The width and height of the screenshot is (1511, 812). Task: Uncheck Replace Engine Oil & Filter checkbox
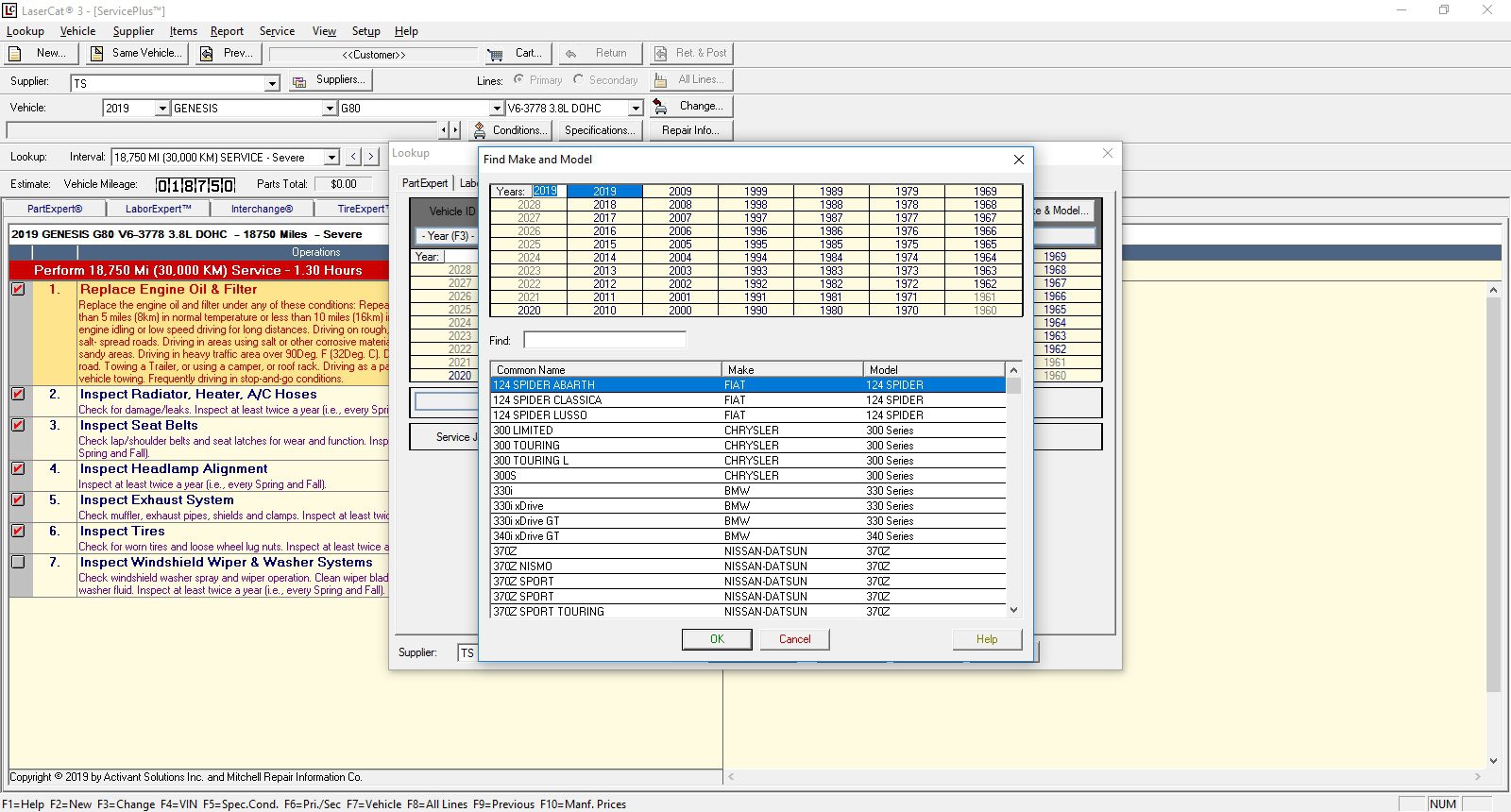point(18,290)
